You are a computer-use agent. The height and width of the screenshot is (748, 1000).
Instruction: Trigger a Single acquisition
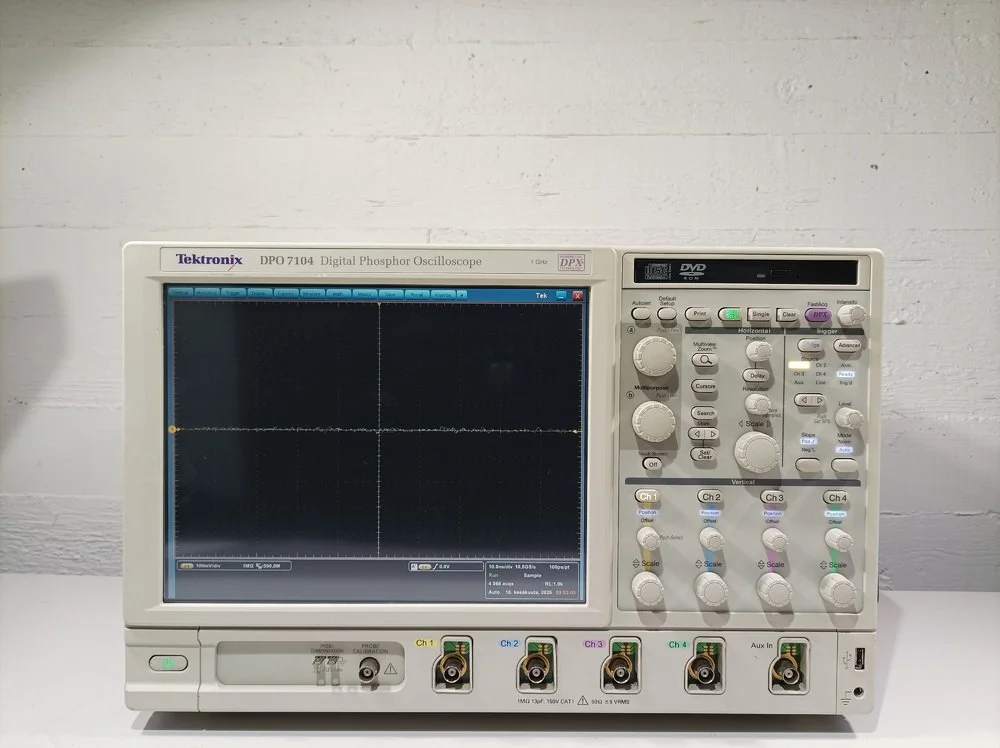pos(760,314)
